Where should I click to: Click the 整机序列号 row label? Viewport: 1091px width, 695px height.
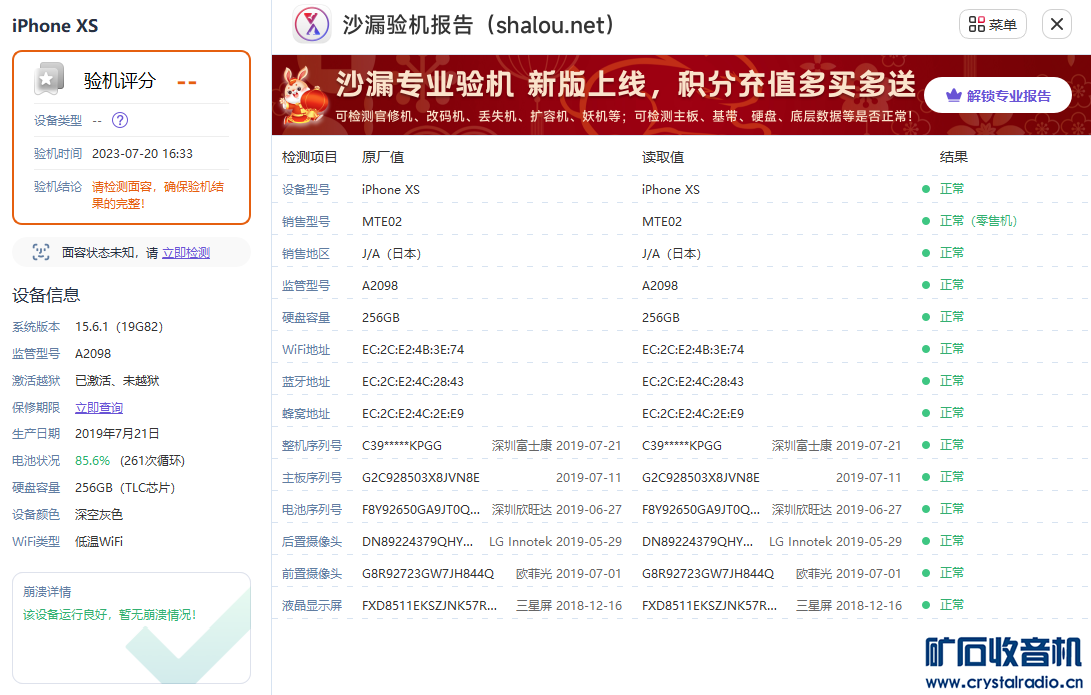(x=312, y=445)
